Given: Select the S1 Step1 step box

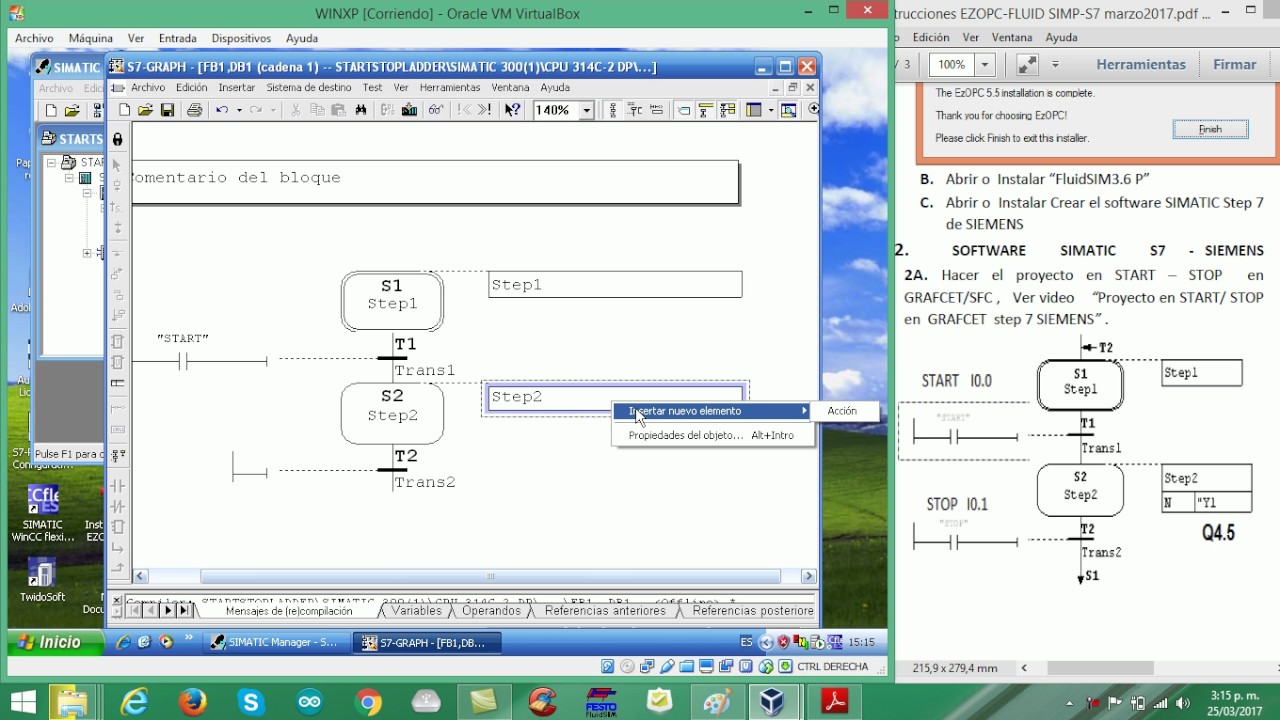Looking at the screenshot, I should (392, 301).
